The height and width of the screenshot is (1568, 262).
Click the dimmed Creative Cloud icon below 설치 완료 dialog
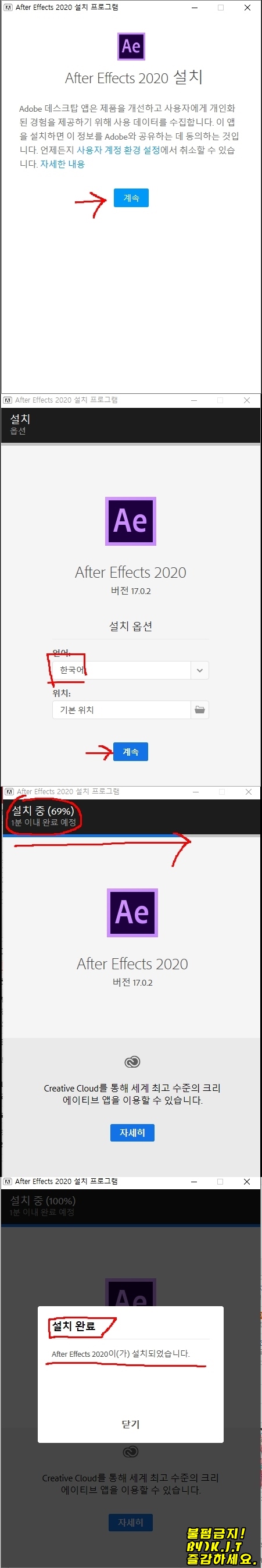(x=131, y=1452)
